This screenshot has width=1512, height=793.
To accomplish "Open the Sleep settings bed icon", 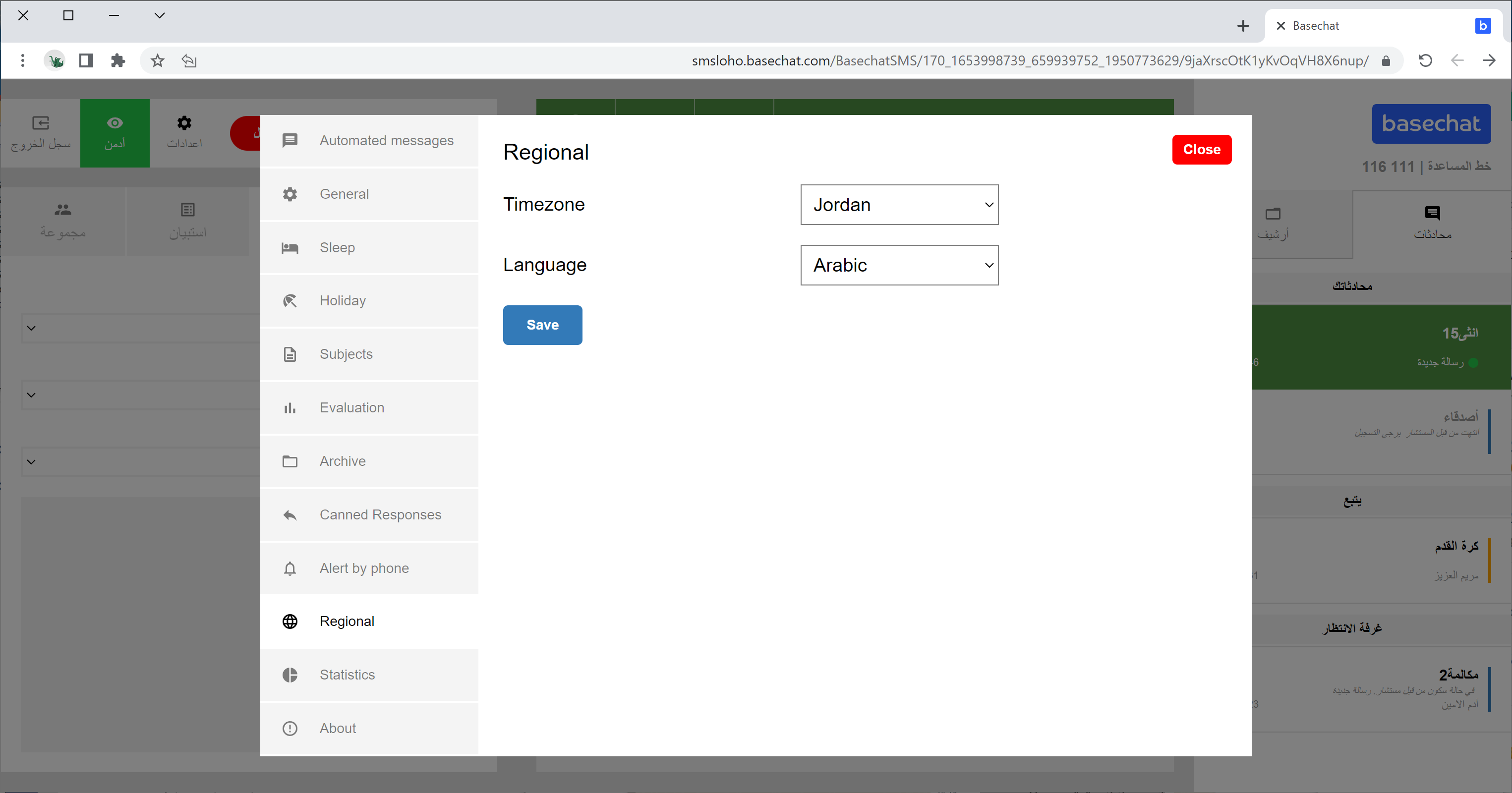I will 290,248.
